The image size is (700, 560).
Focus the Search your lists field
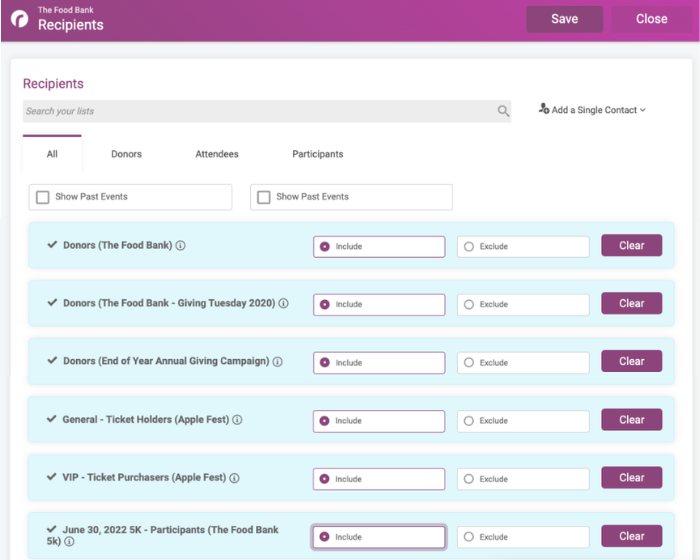[x=267, y=111]
